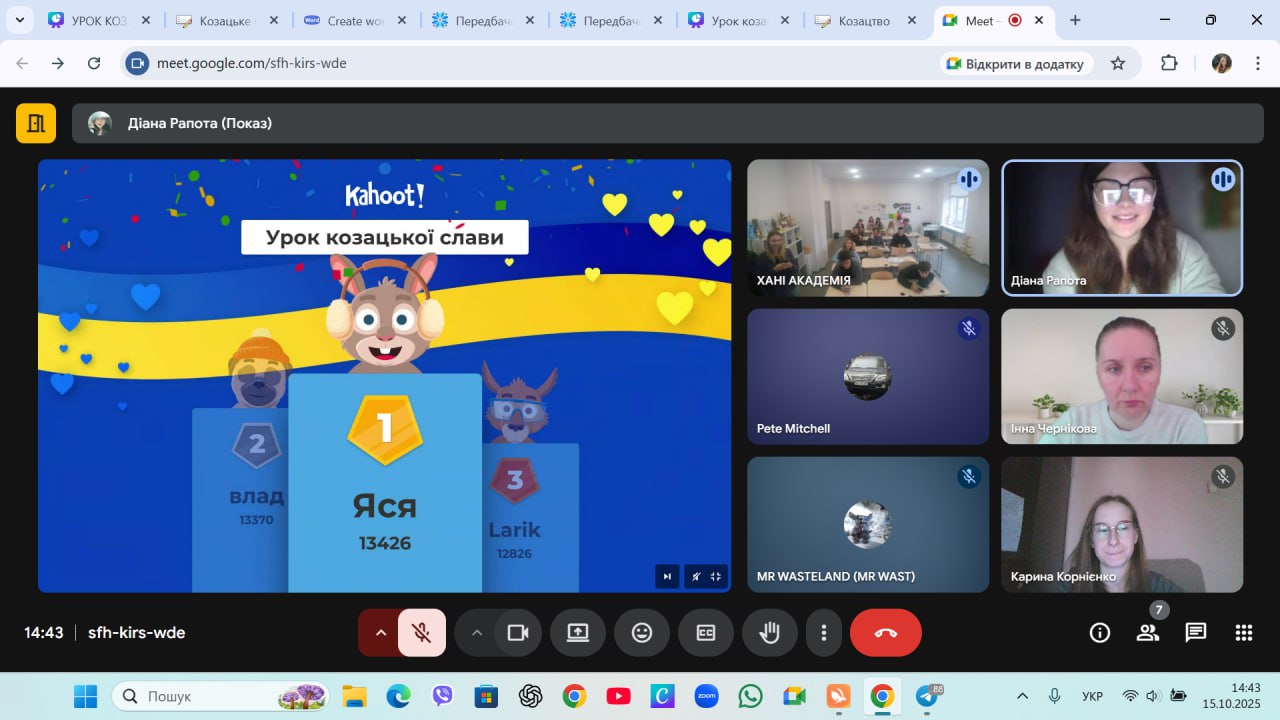The height and width of the screenshot is (720, 1280).
Task: Open Telegram from the Windows taskbar
Action: [x=927, y=696]
